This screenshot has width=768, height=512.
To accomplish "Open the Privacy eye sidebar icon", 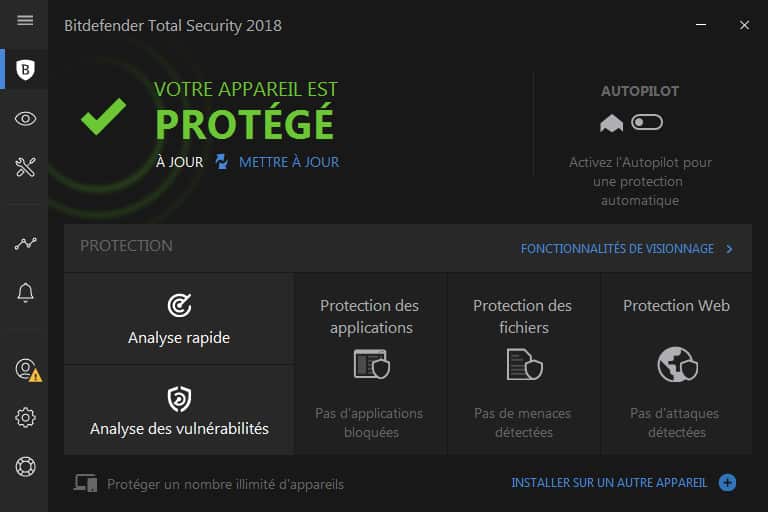I will tap(25, 119).
